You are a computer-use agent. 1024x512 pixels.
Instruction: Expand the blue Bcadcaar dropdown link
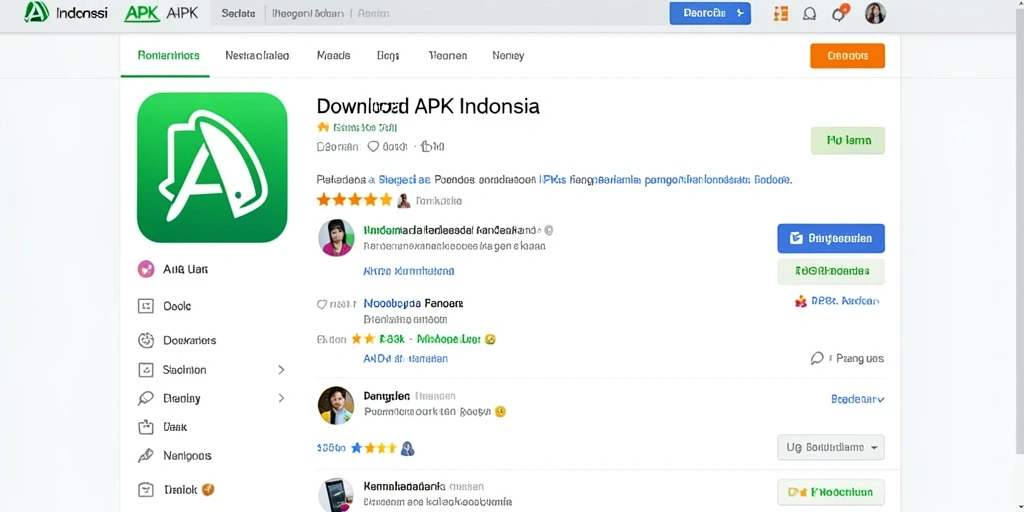pyautogui.click(x=857, y=398)
